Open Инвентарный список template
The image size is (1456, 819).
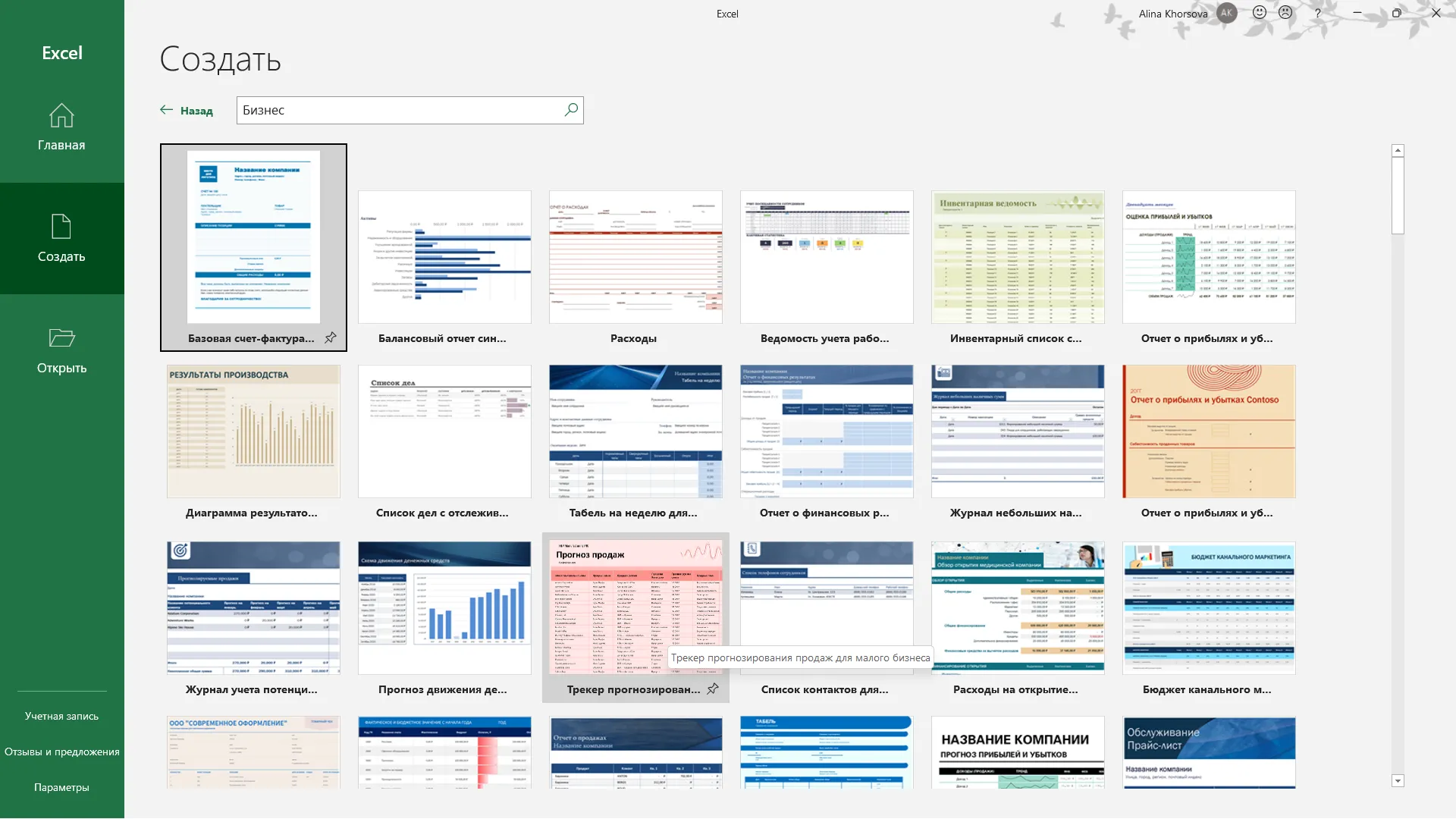[1018, 257]
